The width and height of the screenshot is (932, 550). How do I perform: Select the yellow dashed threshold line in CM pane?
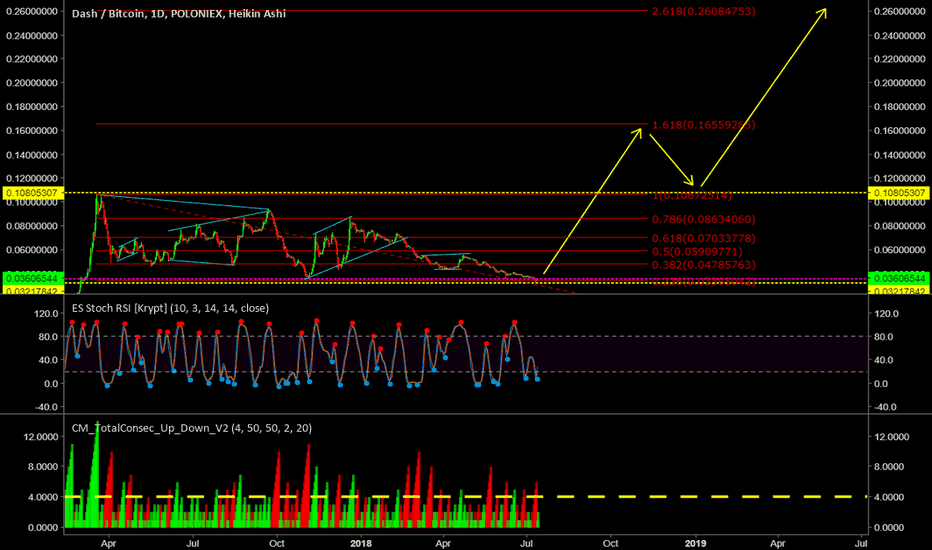coord(465,496)
